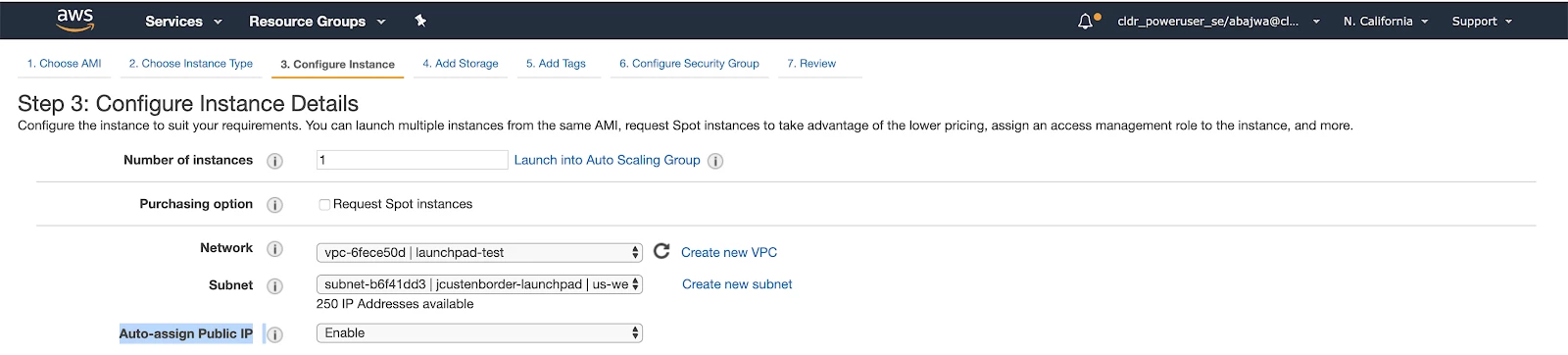Click info icon next to Subnet
This screenshot has width=1568, height=355.
tap(275, 286)
